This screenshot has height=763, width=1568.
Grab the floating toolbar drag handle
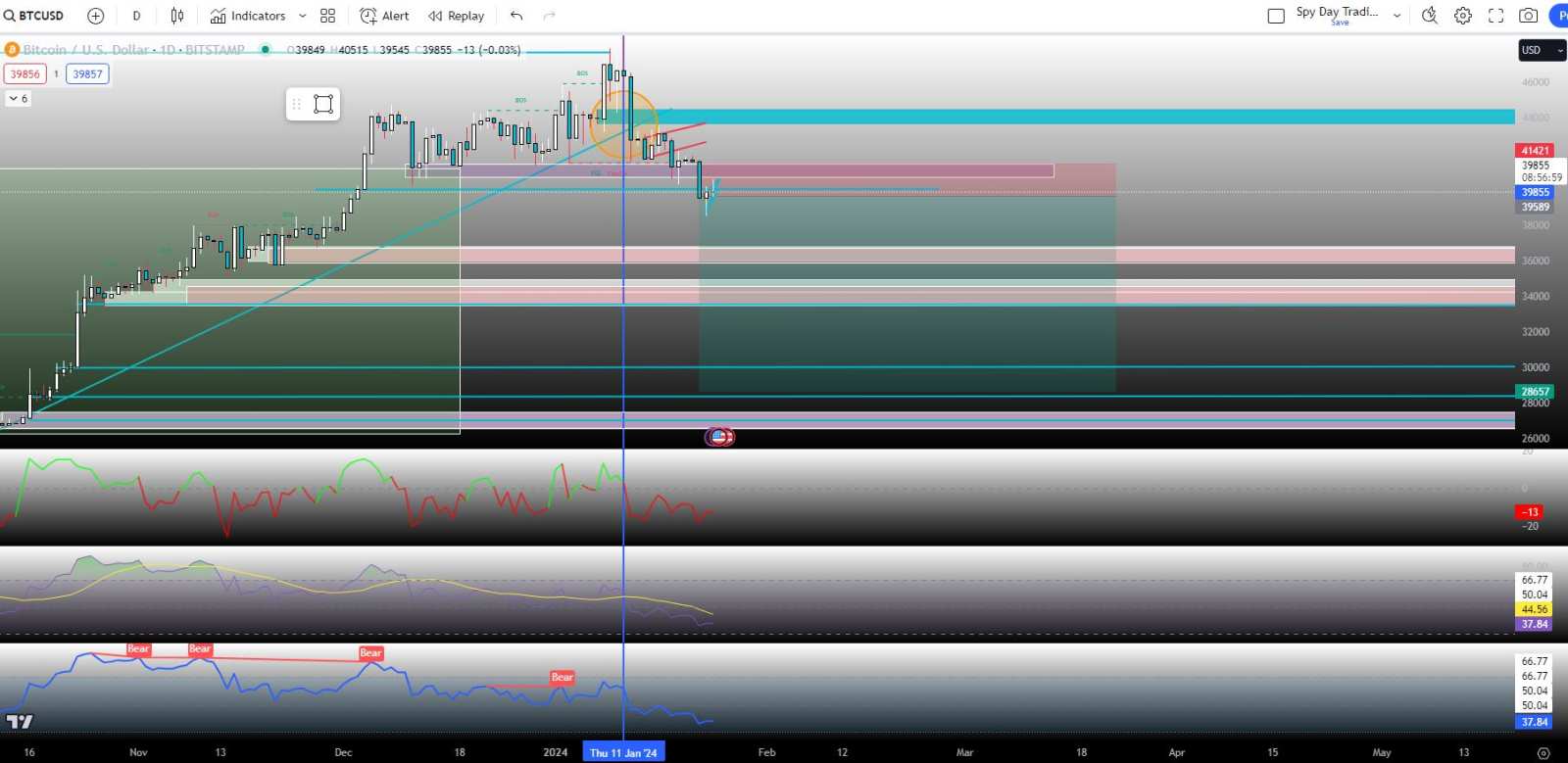(x=297, y=104)
